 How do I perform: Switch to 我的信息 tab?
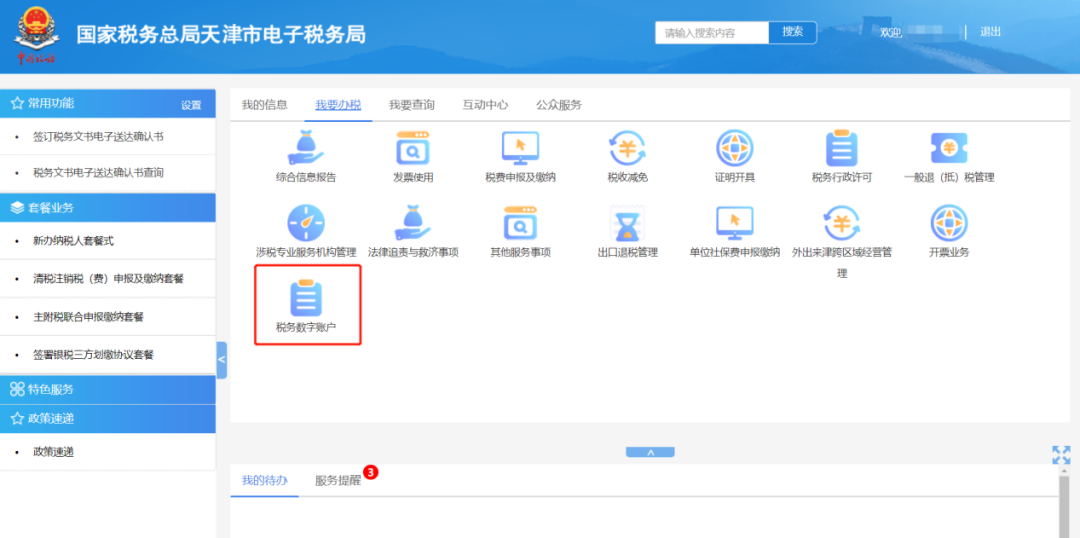coord(264,105)
